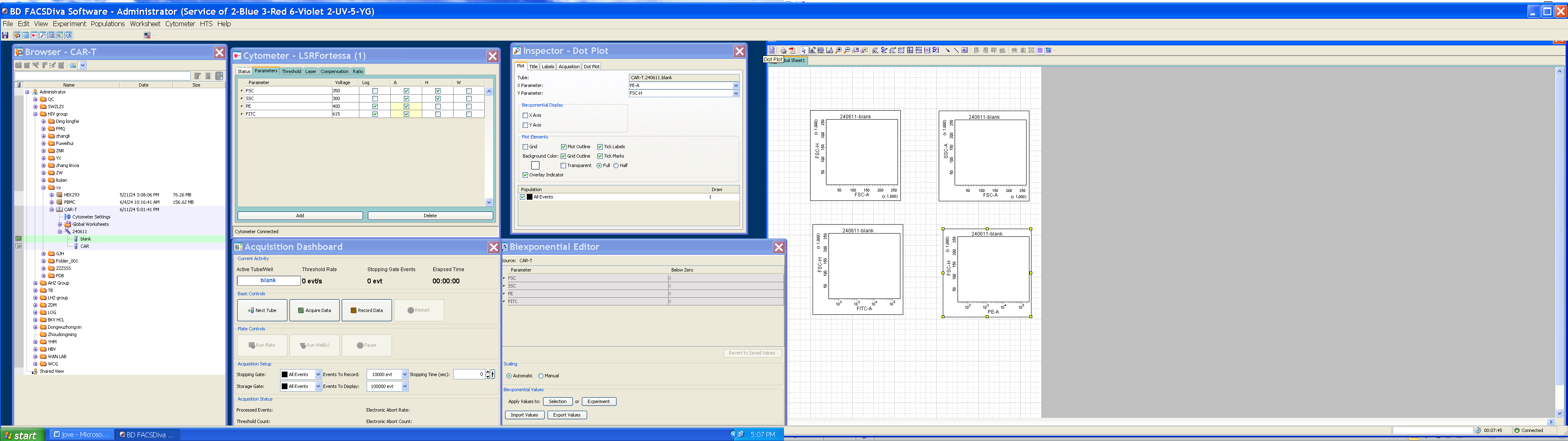Open Events To Record dropdown
Screen dimensions: 1568x441
click(404, 374)
